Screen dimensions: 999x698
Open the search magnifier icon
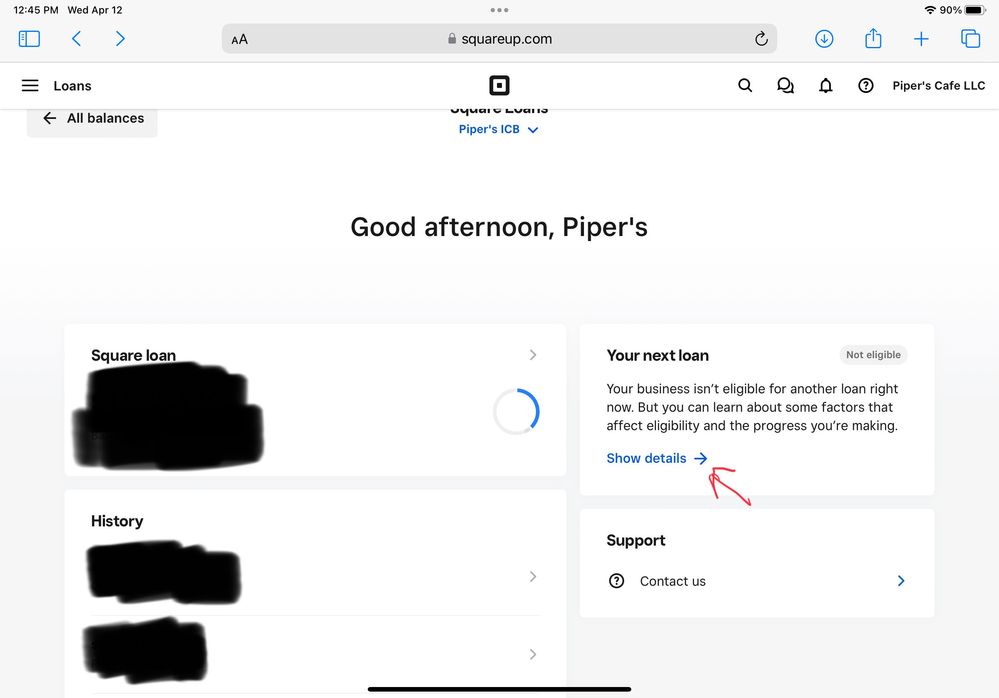click(745, 85)
